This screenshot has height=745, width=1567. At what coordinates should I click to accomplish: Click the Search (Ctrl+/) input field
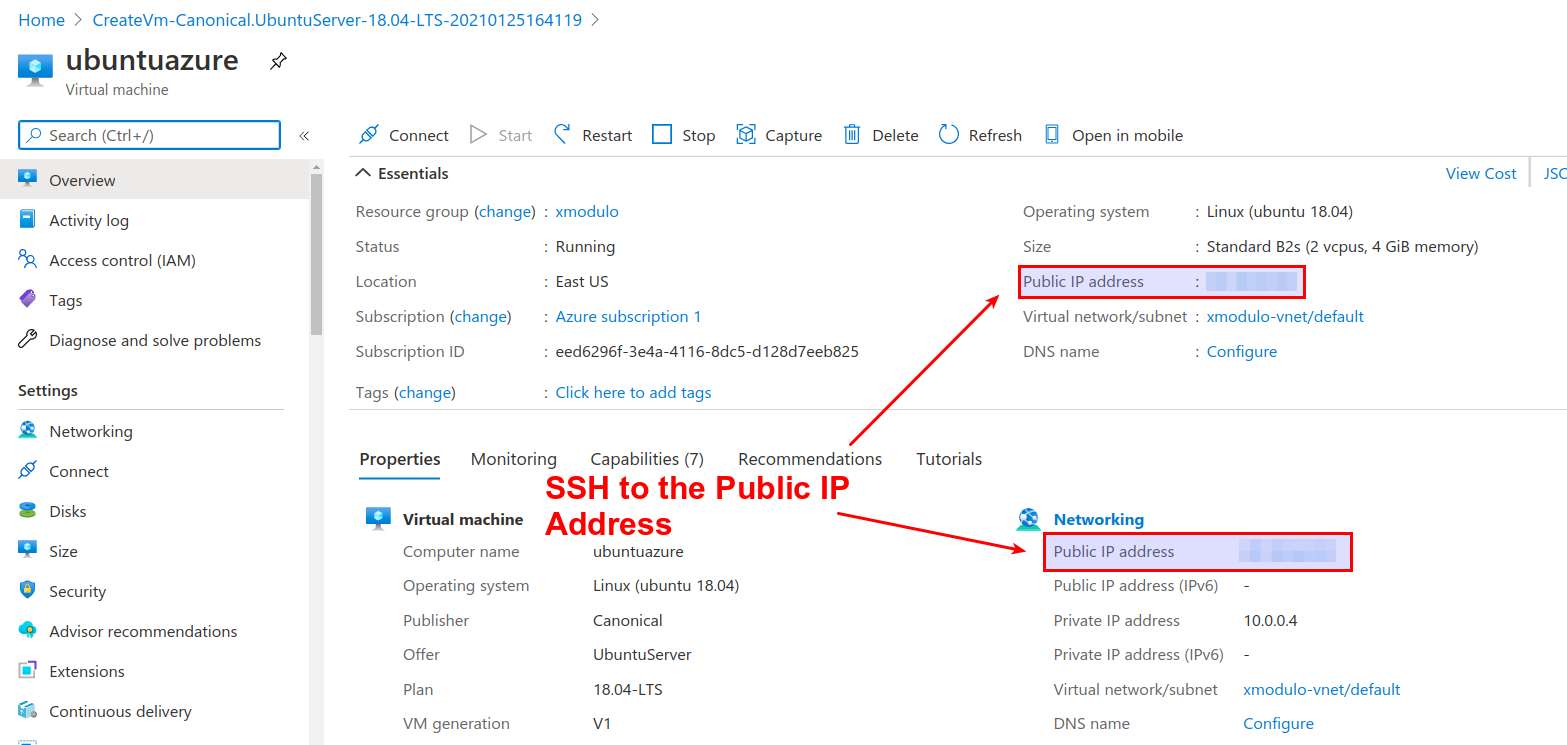[149, 135]
